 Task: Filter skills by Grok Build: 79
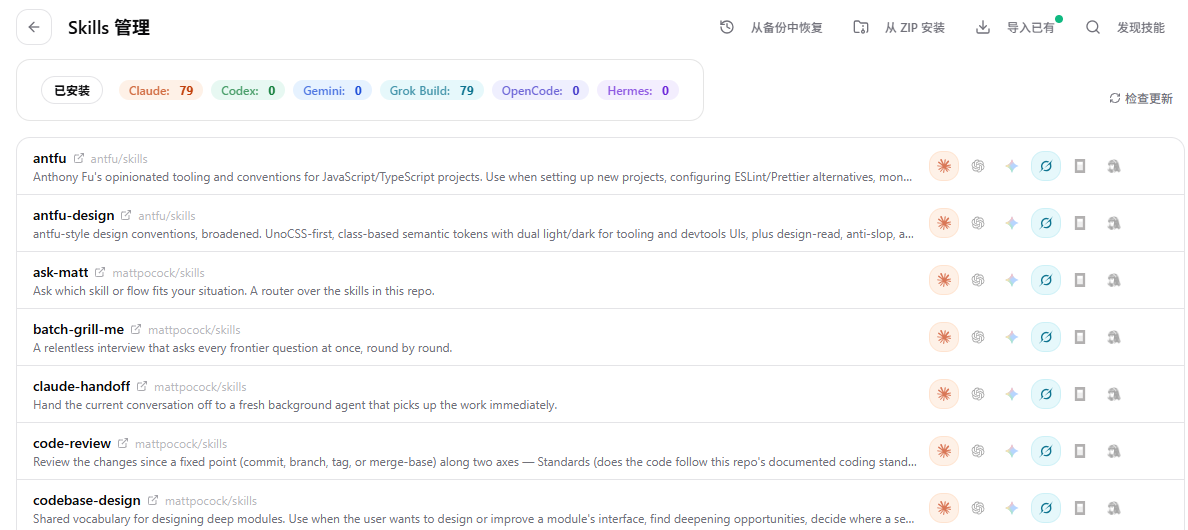(x=431, y=91)
